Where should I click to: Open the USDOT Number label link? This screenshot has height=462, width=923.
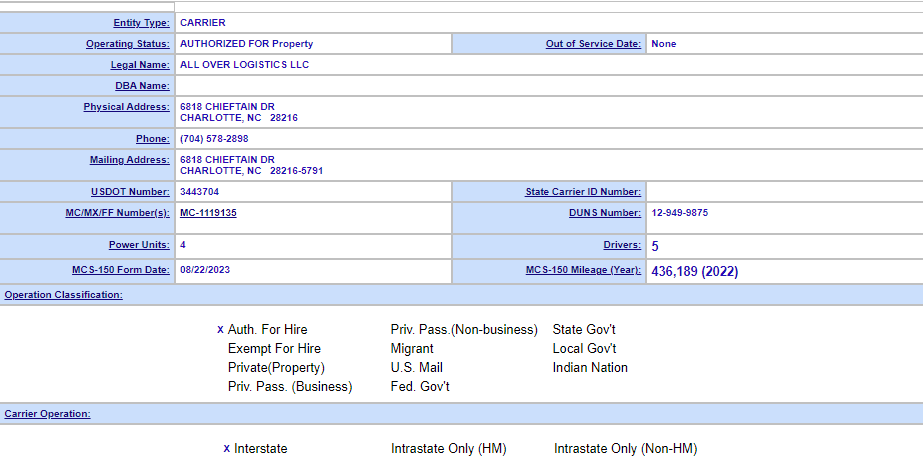point(130,192)
